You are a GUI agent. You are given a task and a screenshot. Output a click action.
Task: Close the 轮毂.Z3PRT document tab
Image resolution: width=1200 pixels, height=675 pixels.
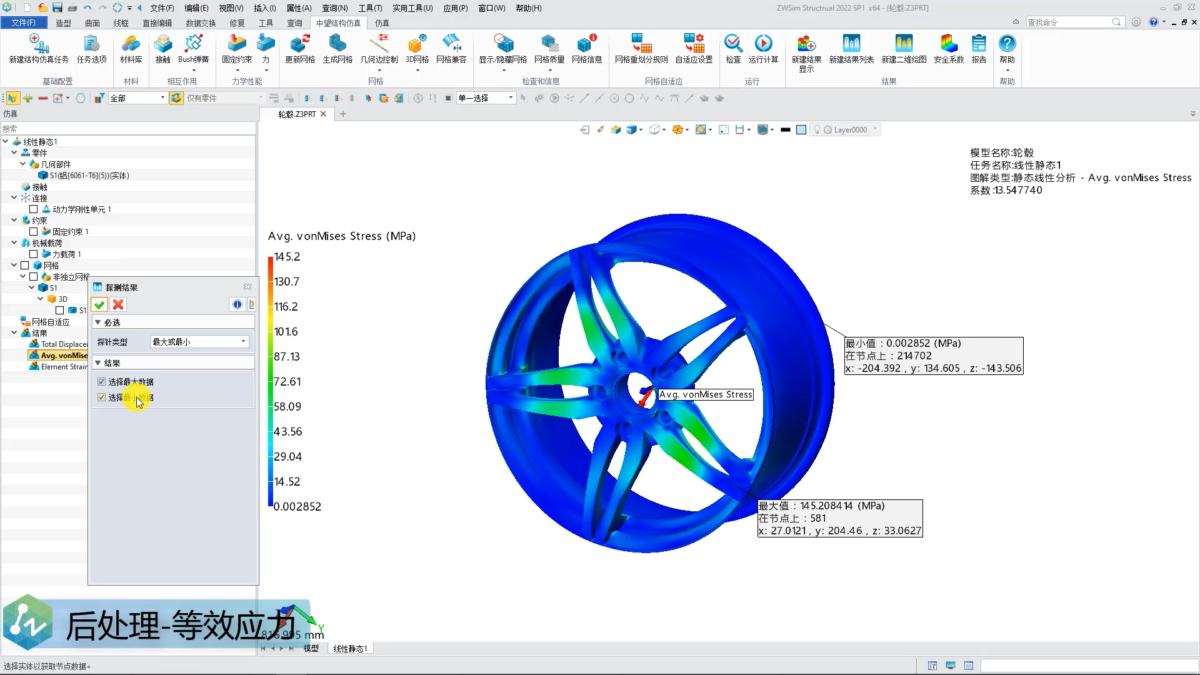[x=323, y=114]
